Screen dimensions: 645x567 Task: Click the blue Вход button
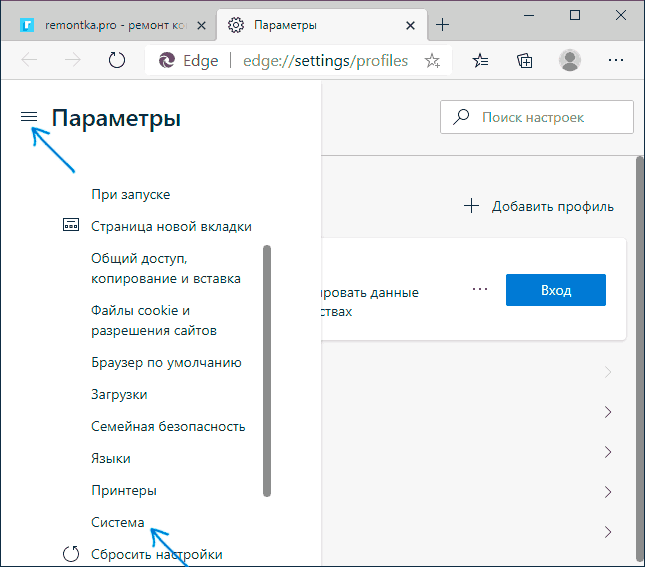(x=556, y=290)
